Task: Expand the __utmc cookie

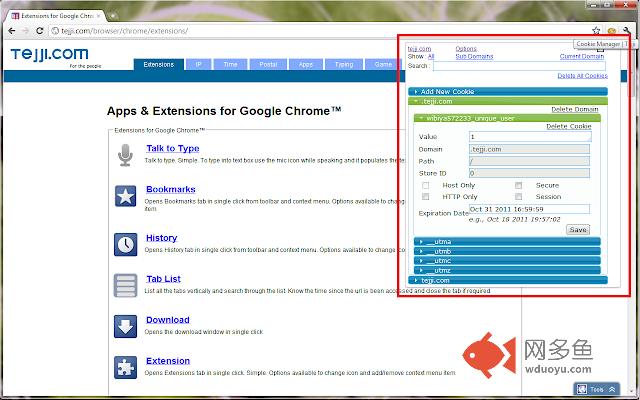Action: (507, 261)
